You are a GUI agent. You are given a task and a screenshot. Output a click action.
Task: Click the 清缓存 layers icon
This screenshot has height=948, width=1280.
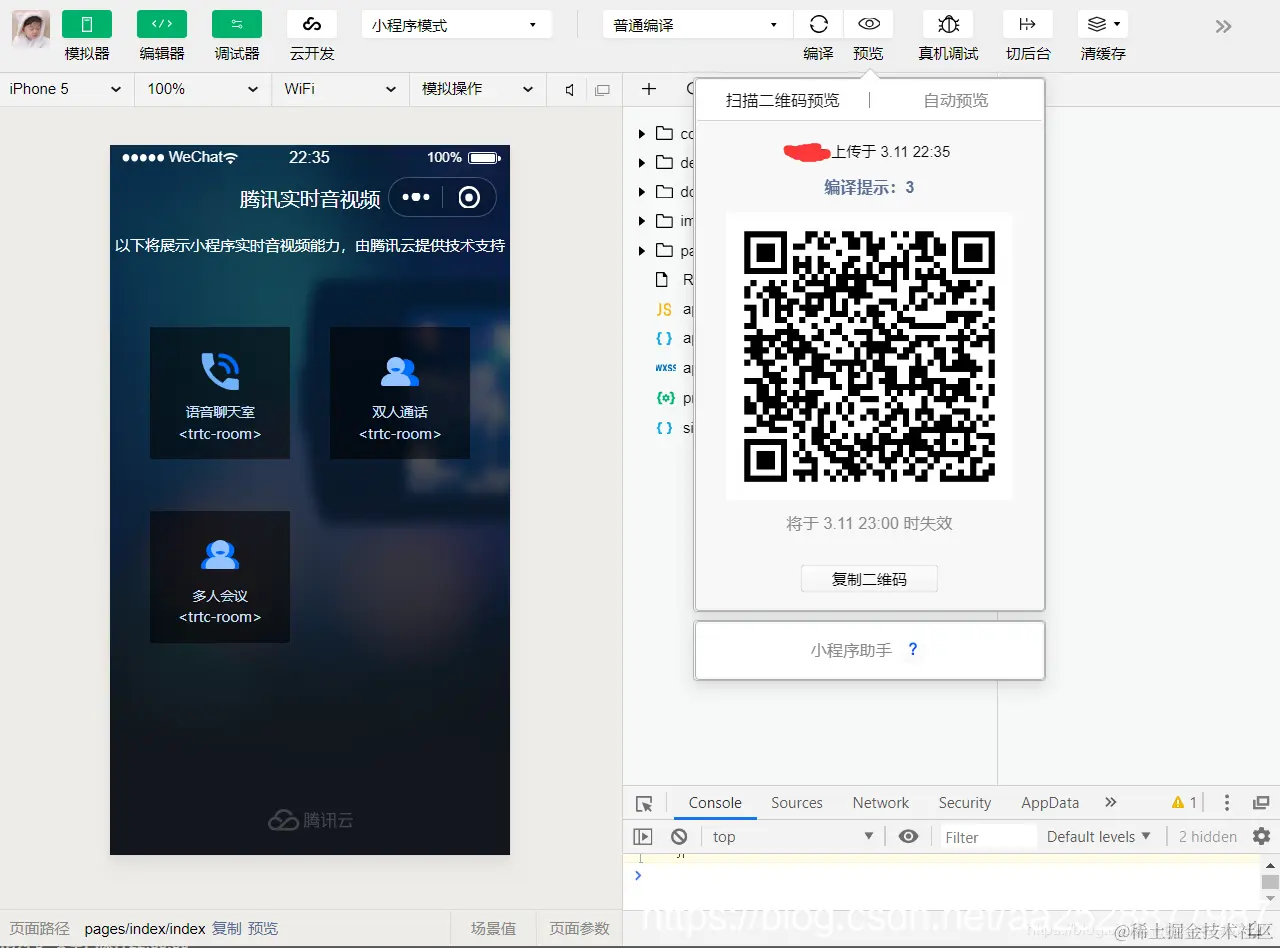coord(1103,24)
